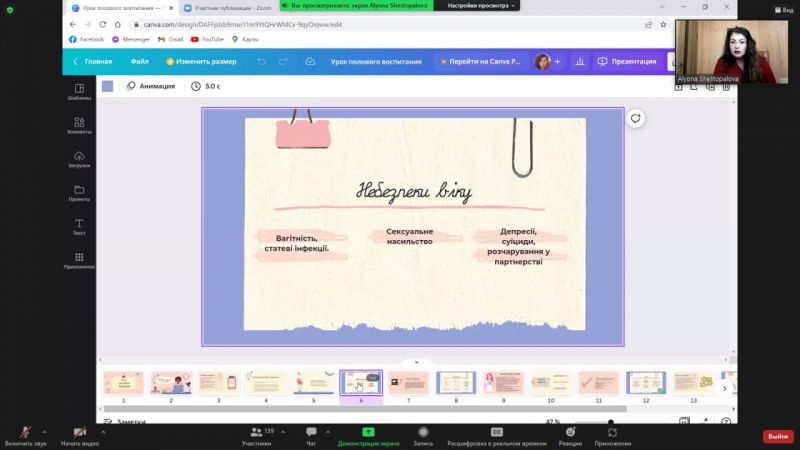Select slide thumbnail 7
800x450 pixels.
click(x=408, y=383)
